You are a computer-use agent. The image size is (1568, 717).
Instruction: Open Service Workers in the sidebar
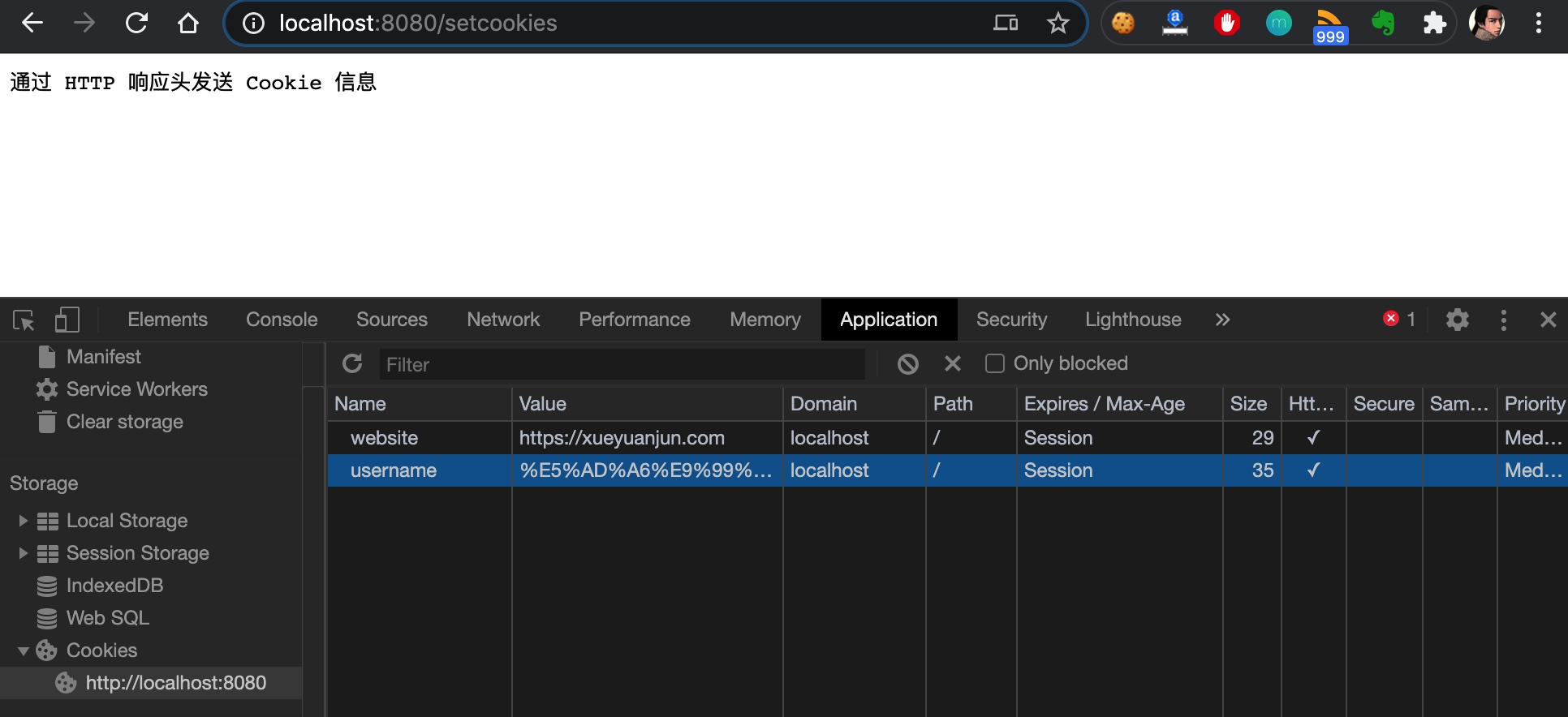coord(137,389)
